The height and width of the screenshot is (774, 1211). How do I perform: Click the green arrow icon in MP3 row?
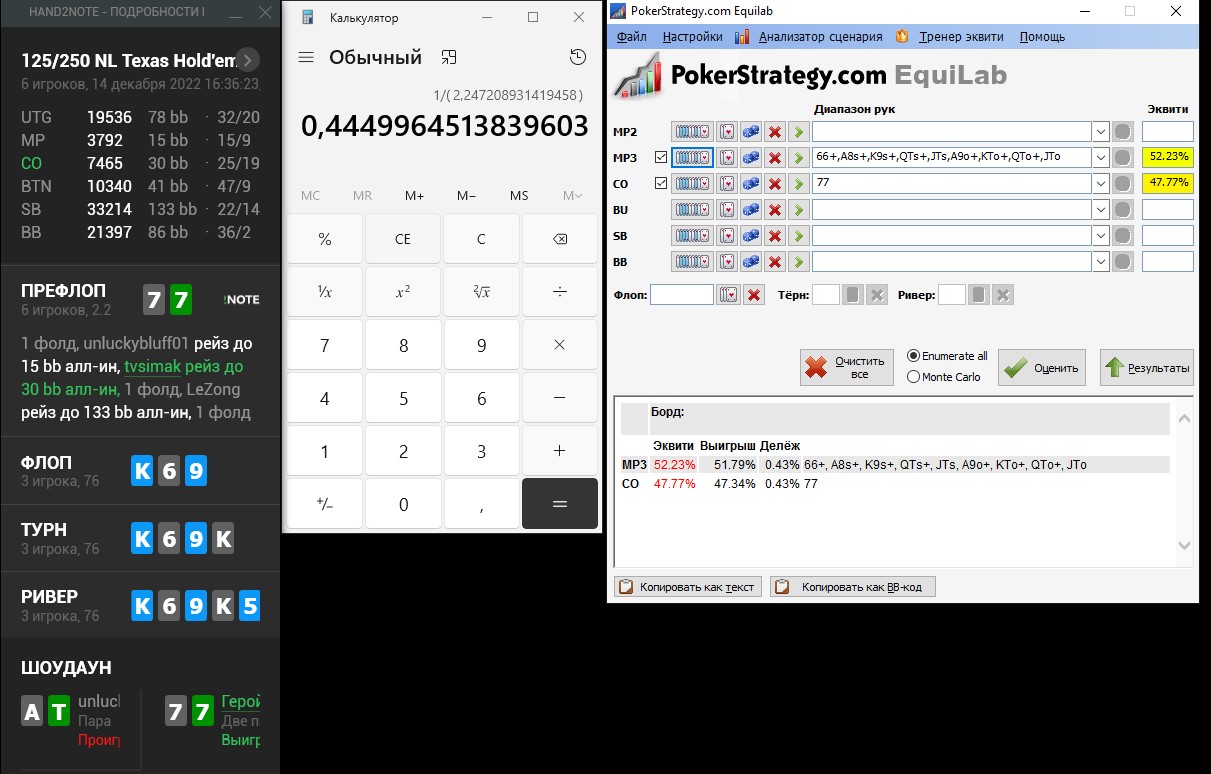tap(798, 158)
